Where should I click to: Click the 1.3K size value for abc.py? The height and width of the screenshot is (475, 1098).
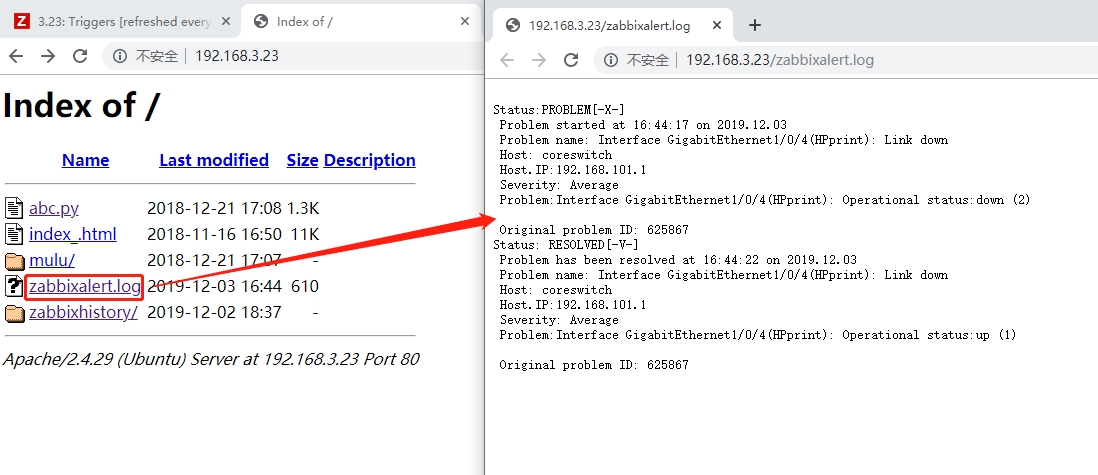point(303,208)
